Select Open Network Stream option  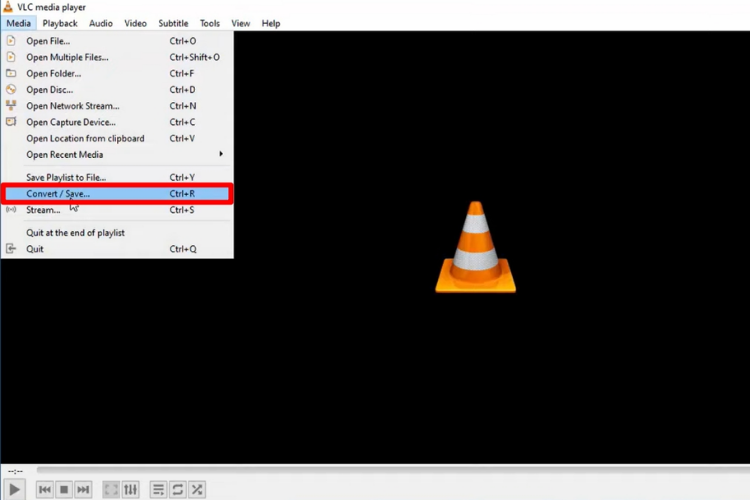(117, 106)
